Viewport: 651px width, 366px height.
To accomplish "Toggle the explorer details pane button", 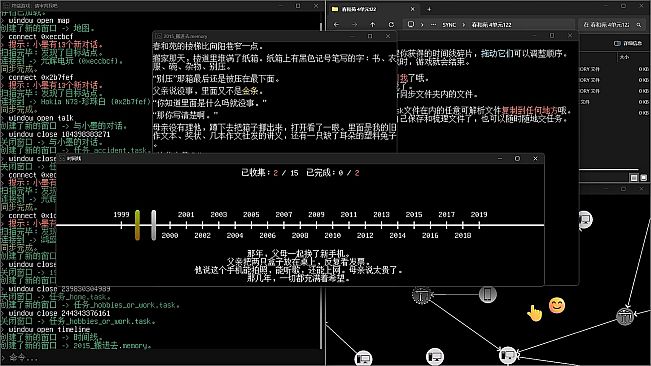I will pos(627,43).
